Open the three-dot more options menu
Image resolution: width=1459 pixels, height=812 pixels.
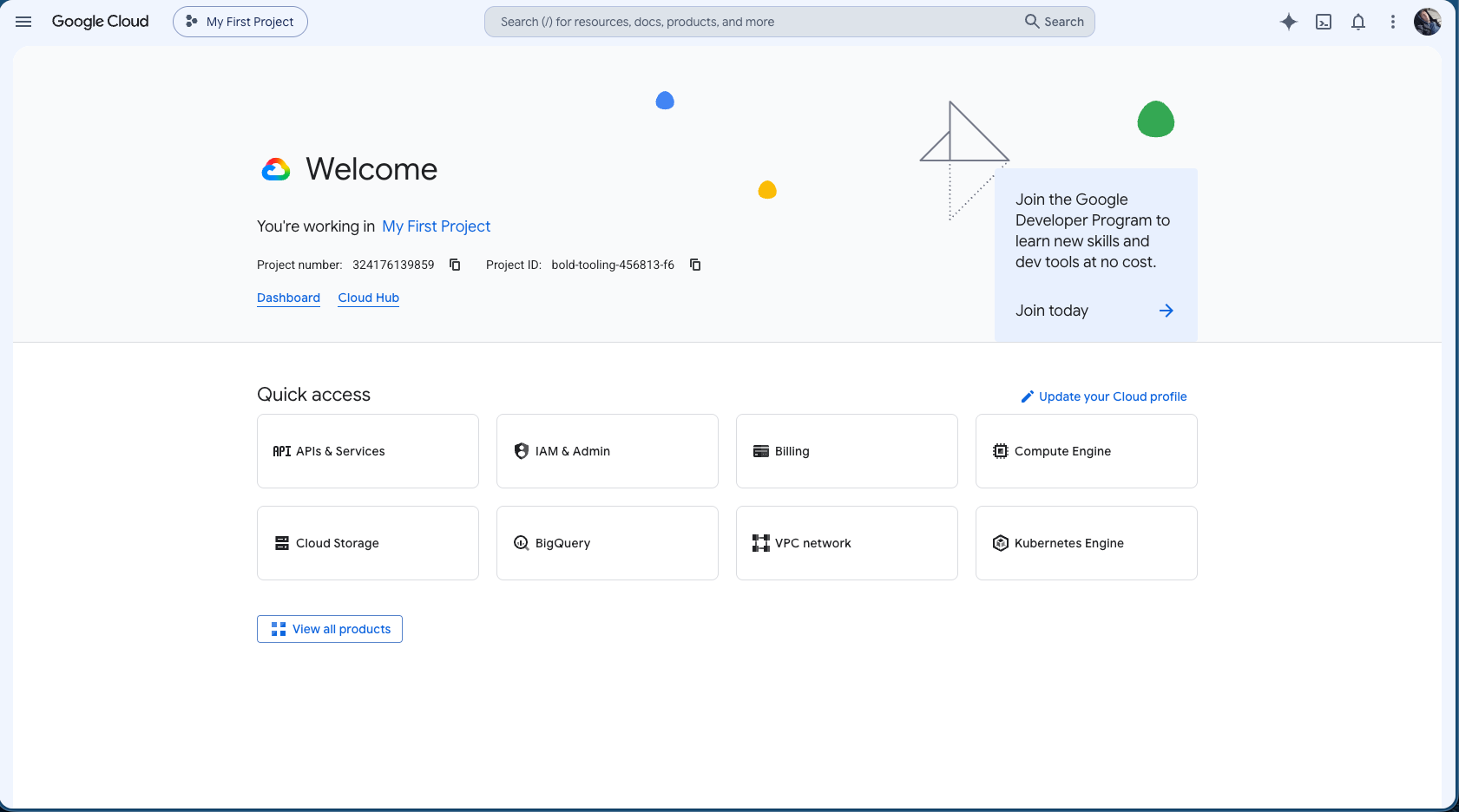click(x=1393, y=22)
